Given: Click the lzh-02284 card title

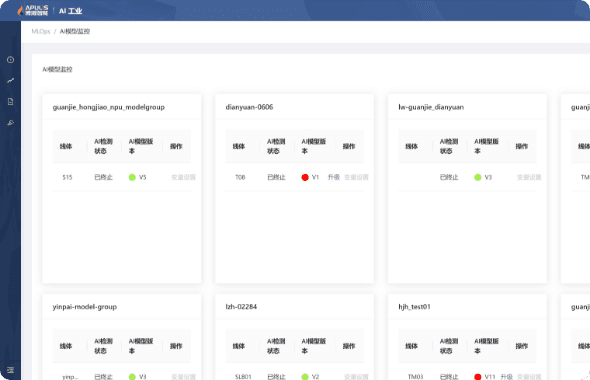Looking at the screenshot, I should 241,307.
